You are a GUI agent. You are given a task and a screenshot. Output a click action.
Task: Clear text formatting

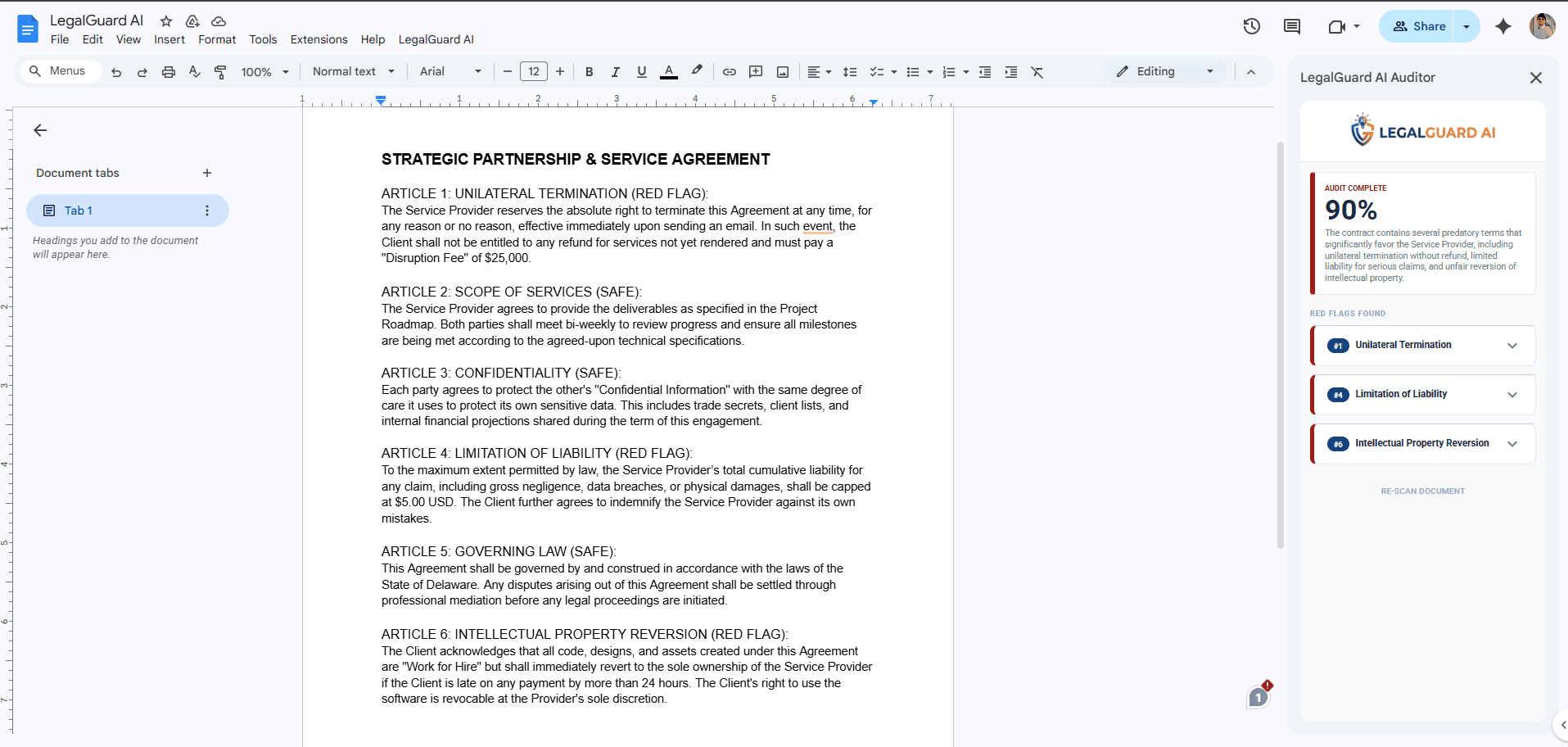[x=1037, y=72]
